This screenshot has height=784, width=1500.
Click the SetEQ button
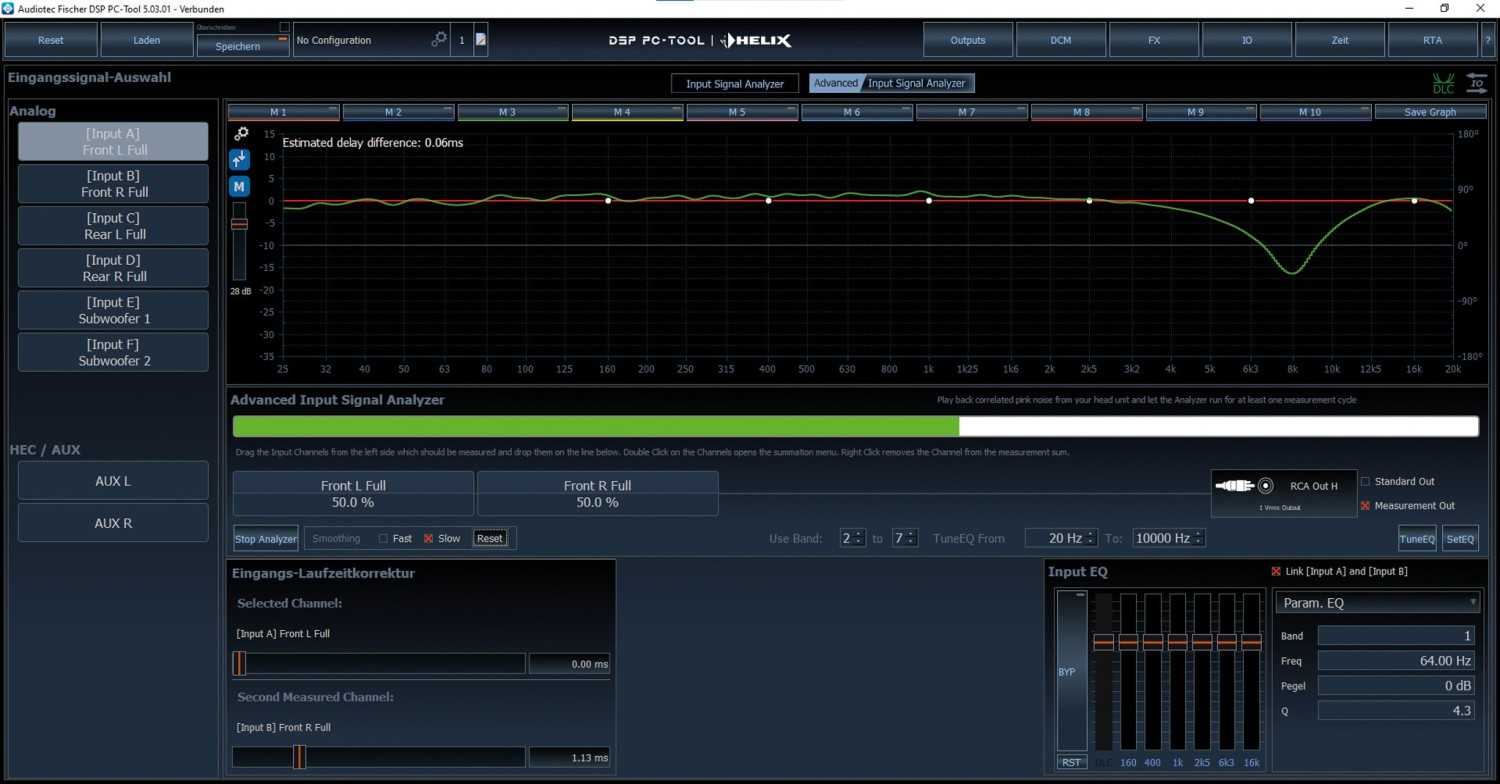(1460, 539)
